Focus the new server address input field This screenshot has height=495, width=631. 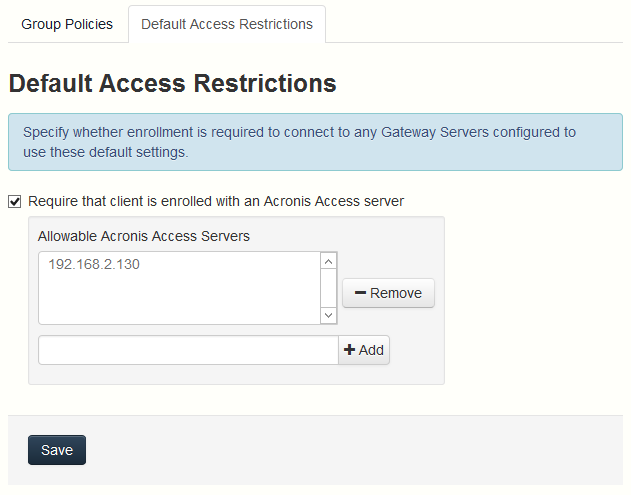click(188, 350)
